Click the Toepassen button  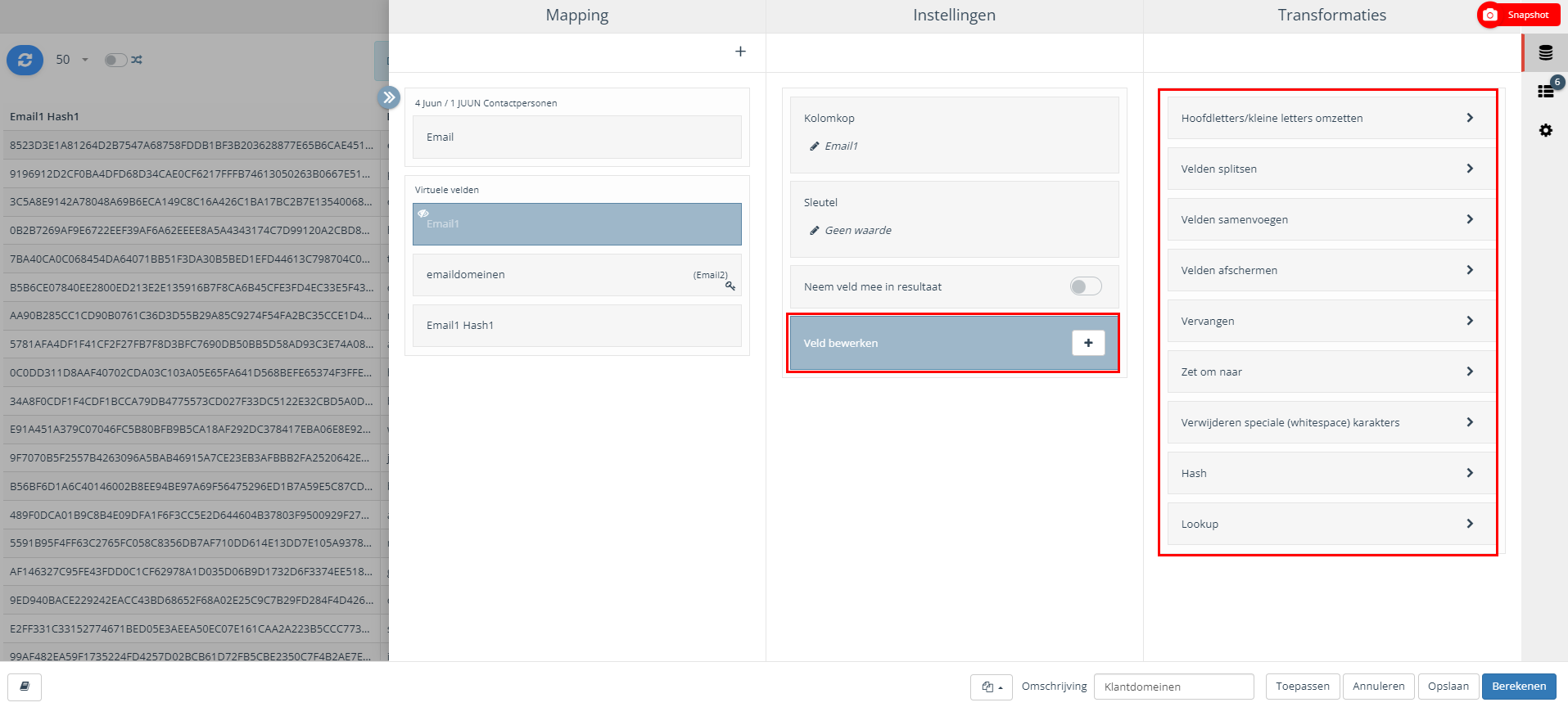pos(1302,687)
